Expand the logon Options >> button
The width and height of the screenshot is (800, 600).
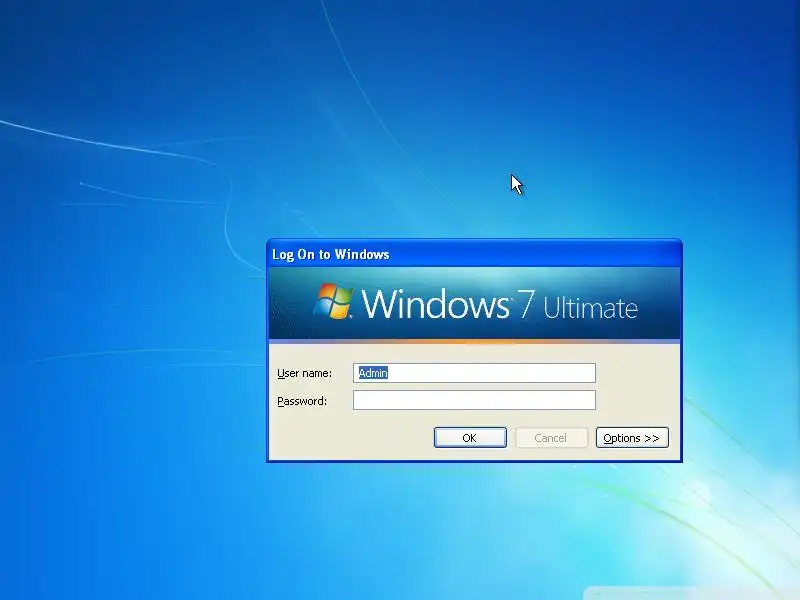click(632, 438)
